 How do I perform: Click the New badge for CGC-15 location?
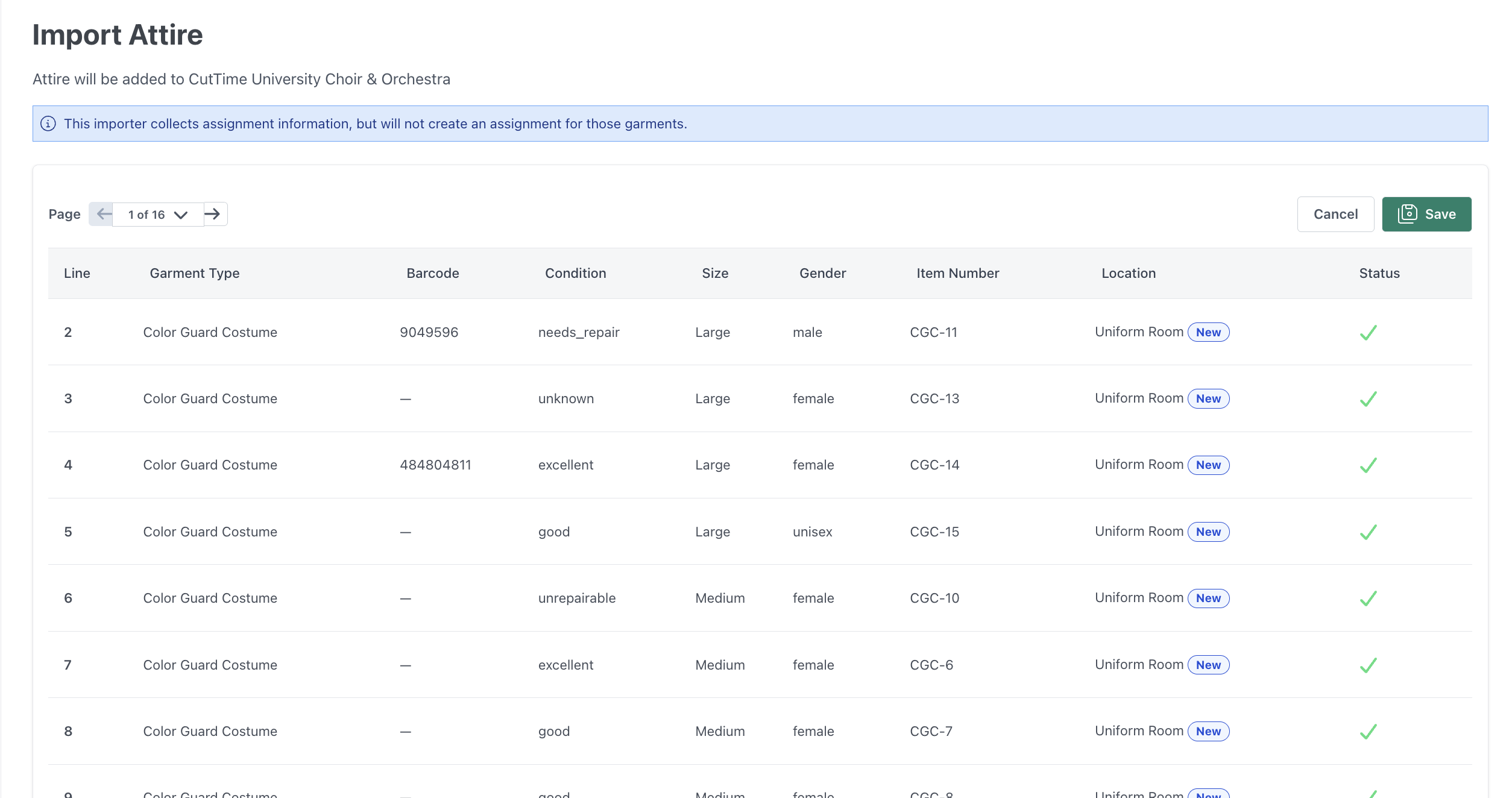pyautogui.click(x=1208, y=532)
